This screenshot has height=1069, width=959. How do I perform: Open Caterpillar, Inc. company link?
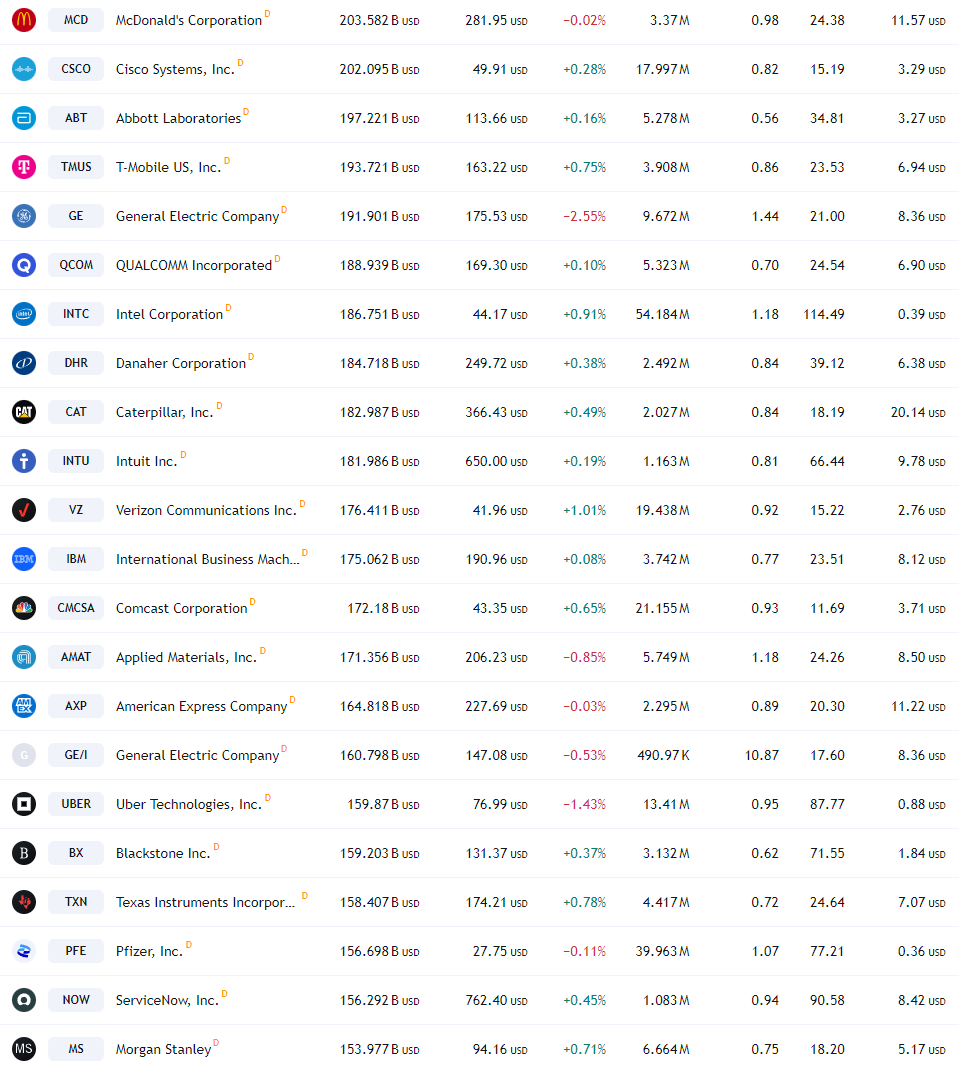click(164, 412)
